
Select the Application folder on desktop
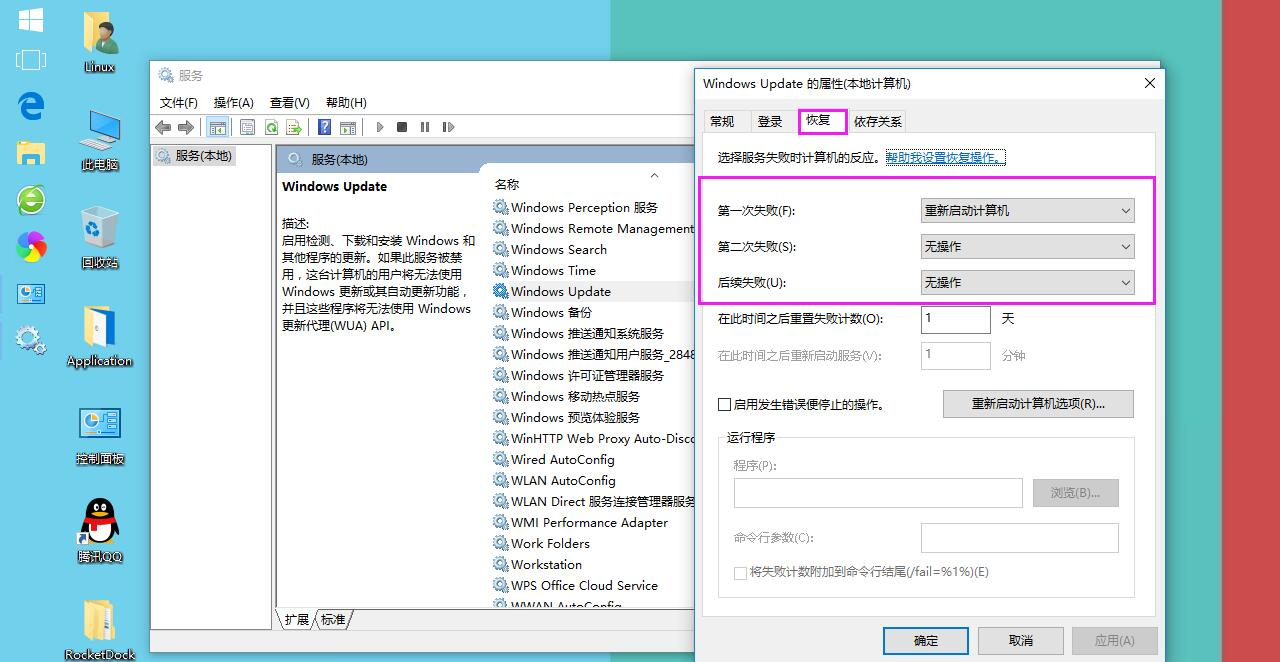tap(99, 337)
